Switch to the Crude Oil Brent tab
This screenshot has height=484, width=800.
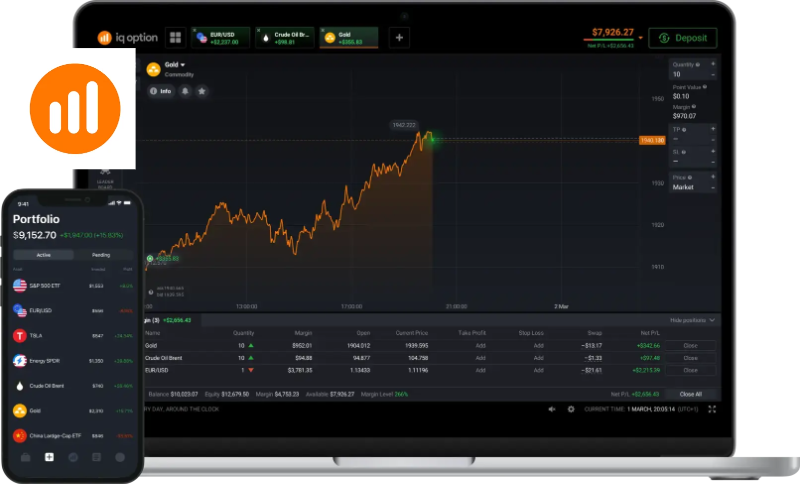tap(285, 38)
